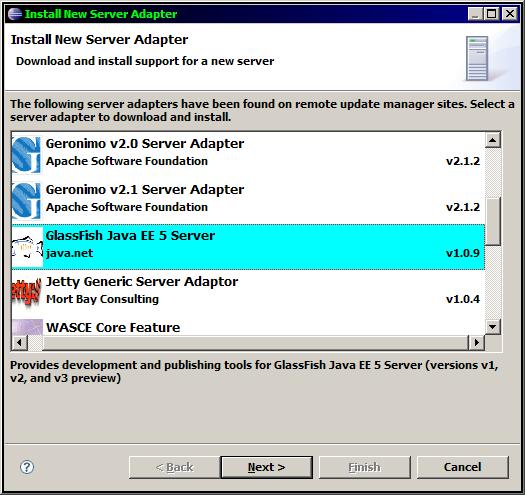This screenshot has height=495, width=525.
Task: Select GlassFish Java EE 5 Server entry
Action: pyautogui.click(x=248, y=247)
